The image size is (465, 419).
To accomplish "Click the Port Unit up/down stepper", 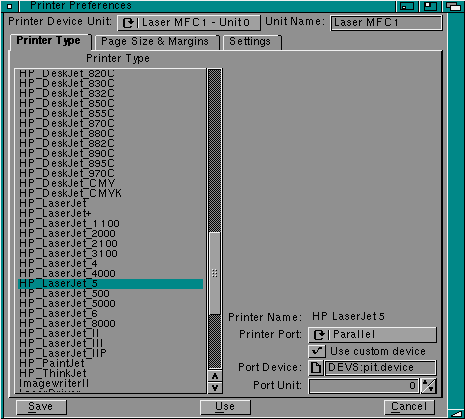I will click(429, 386).
